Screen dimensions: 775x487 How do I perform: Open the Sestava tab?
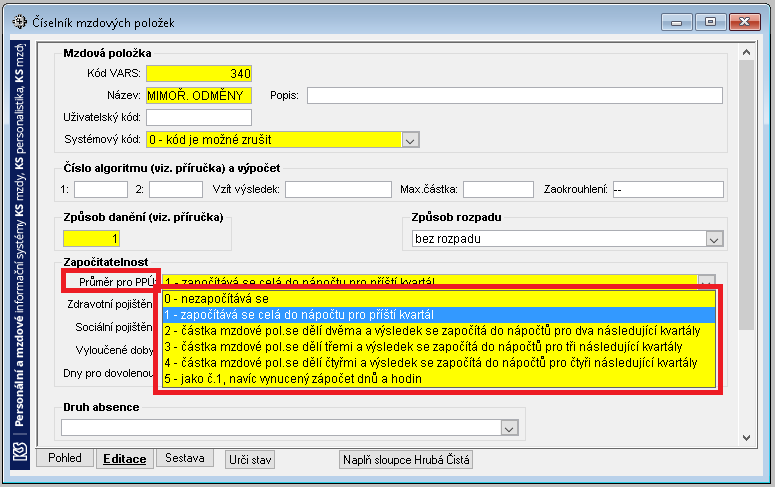[184, 458]
